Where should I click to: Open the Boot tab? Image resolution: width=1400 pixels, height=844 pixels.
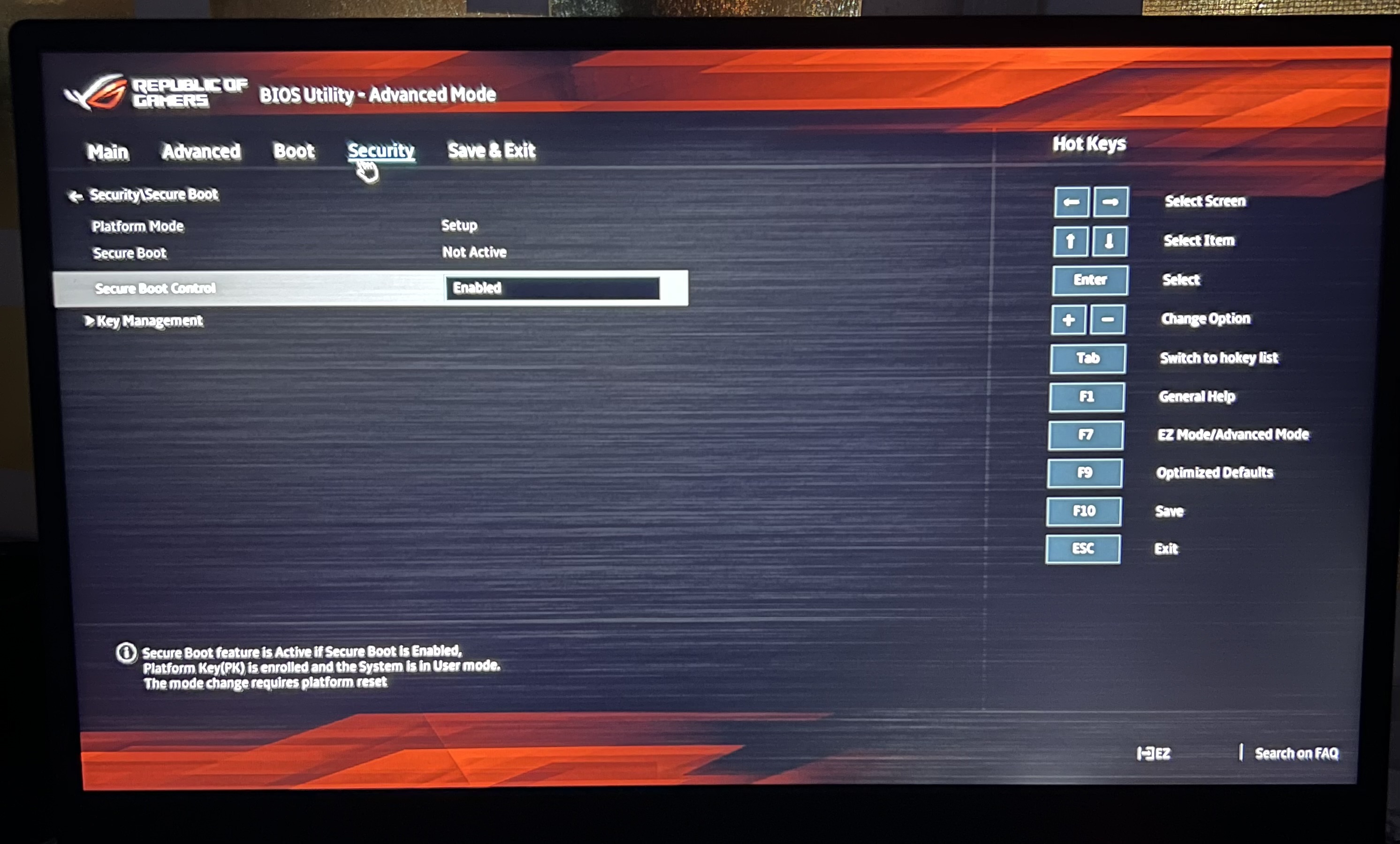pos(293,151)
